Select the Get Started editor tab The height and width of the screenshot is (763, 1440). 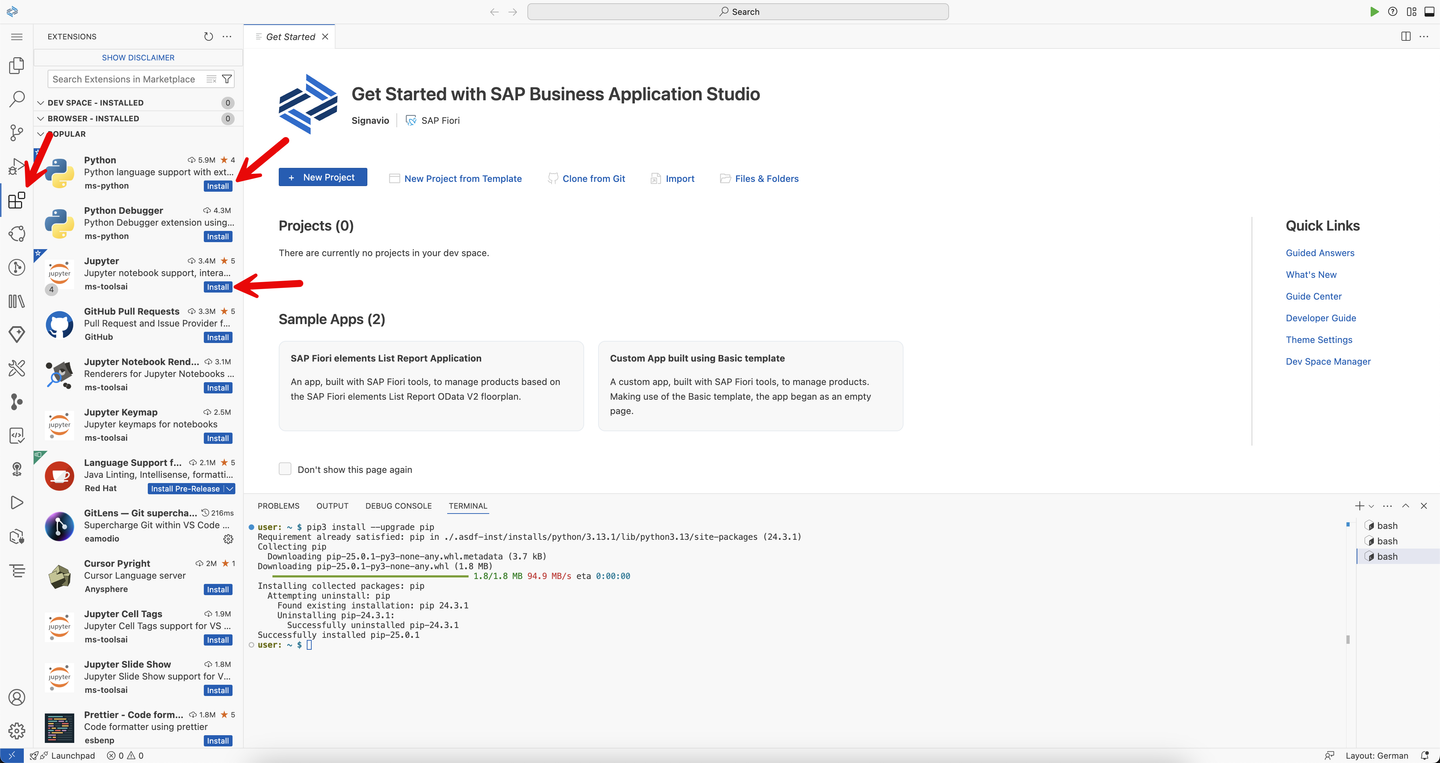pyautogui.click(x=290, y=37)
